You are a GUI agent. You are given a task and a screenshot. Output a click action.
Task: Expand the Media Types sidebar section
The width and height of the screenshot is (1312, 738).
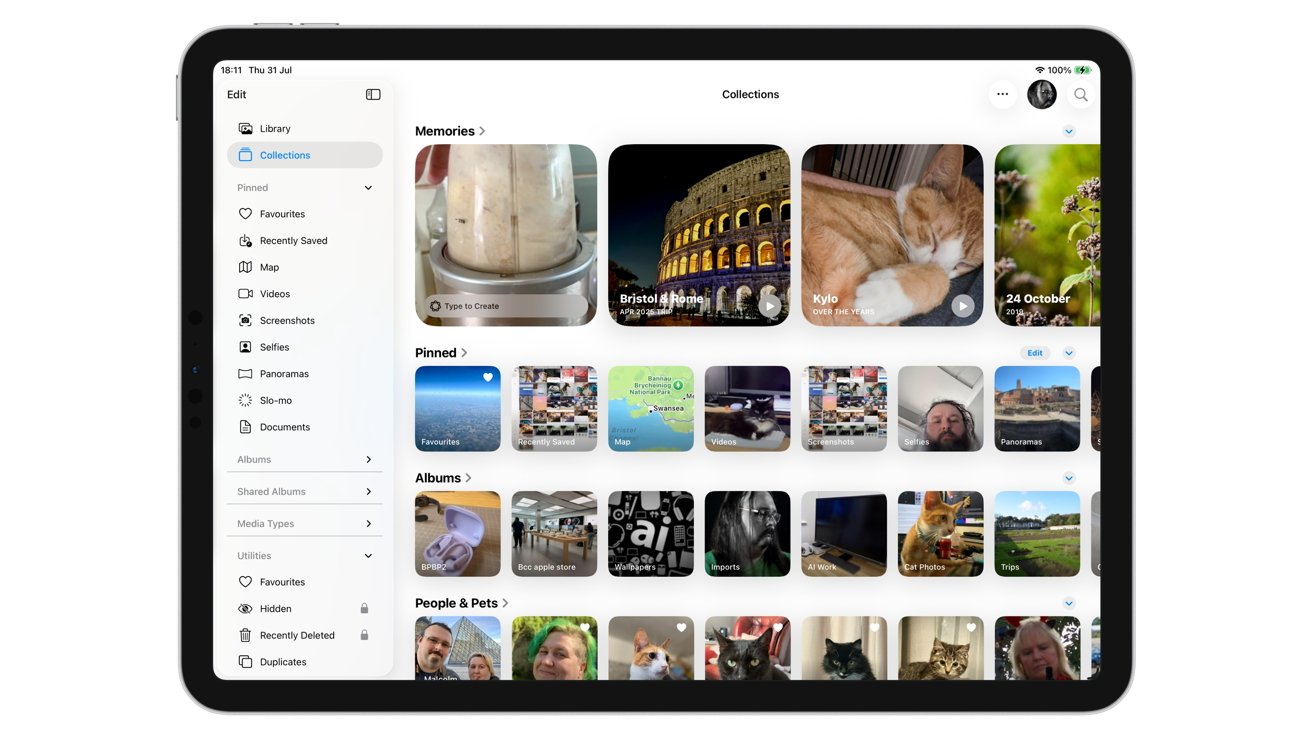(x=368, y=524)
